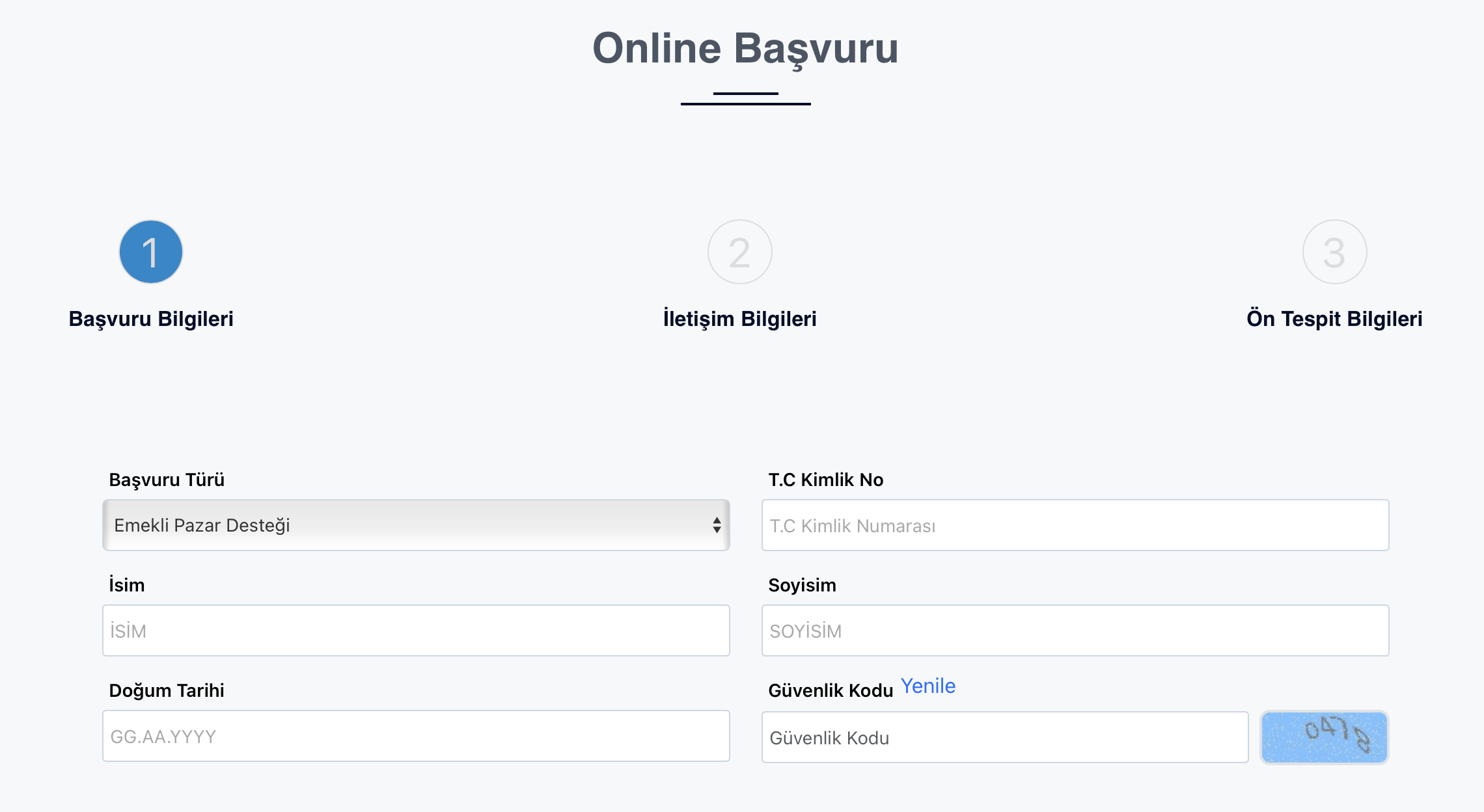1484x812 pixels.
Task: Click the Online Başvuru page heading
Action: tap(745, 48)
